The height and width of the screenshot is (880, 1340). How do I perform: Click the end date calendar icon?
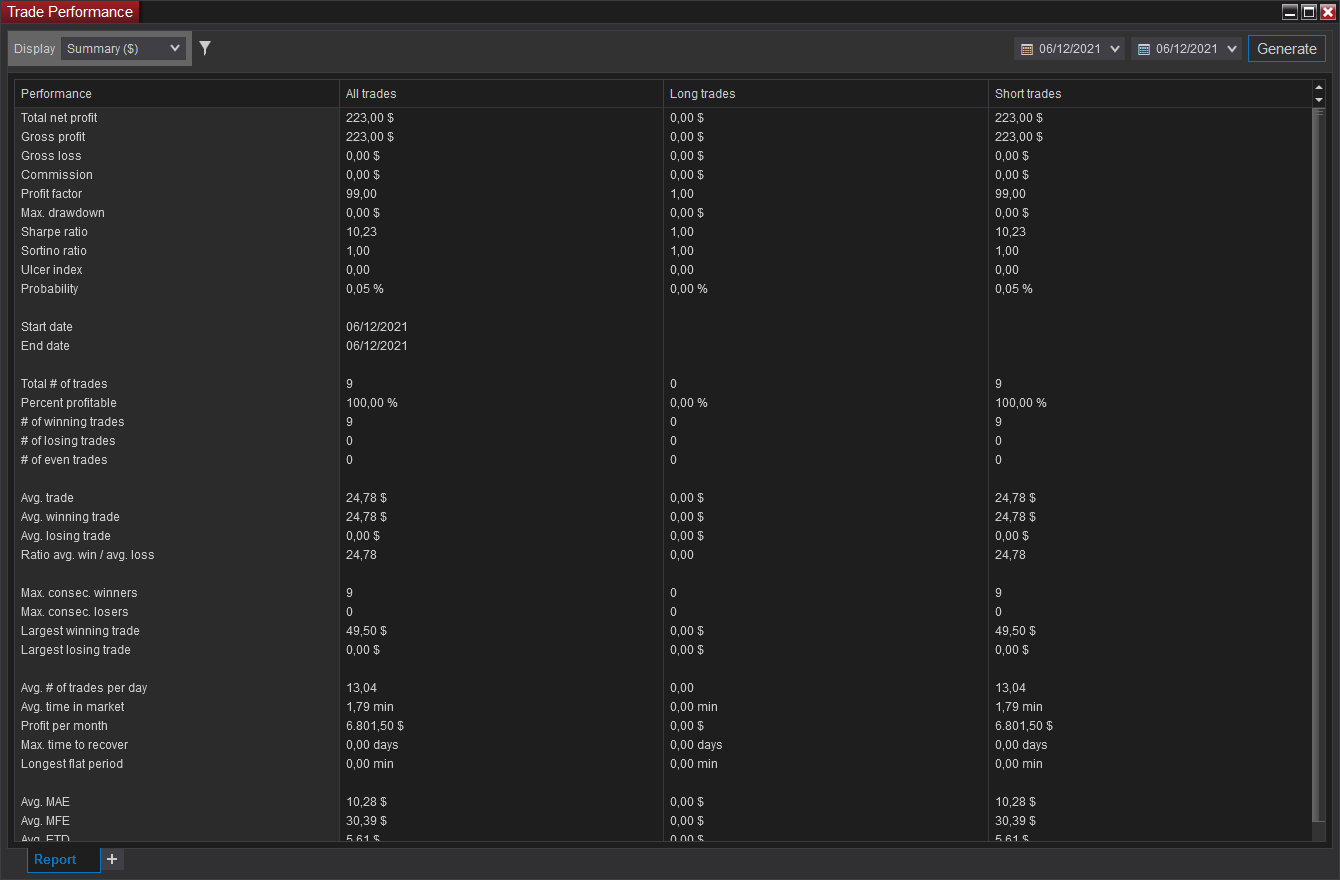[1144, 49]
